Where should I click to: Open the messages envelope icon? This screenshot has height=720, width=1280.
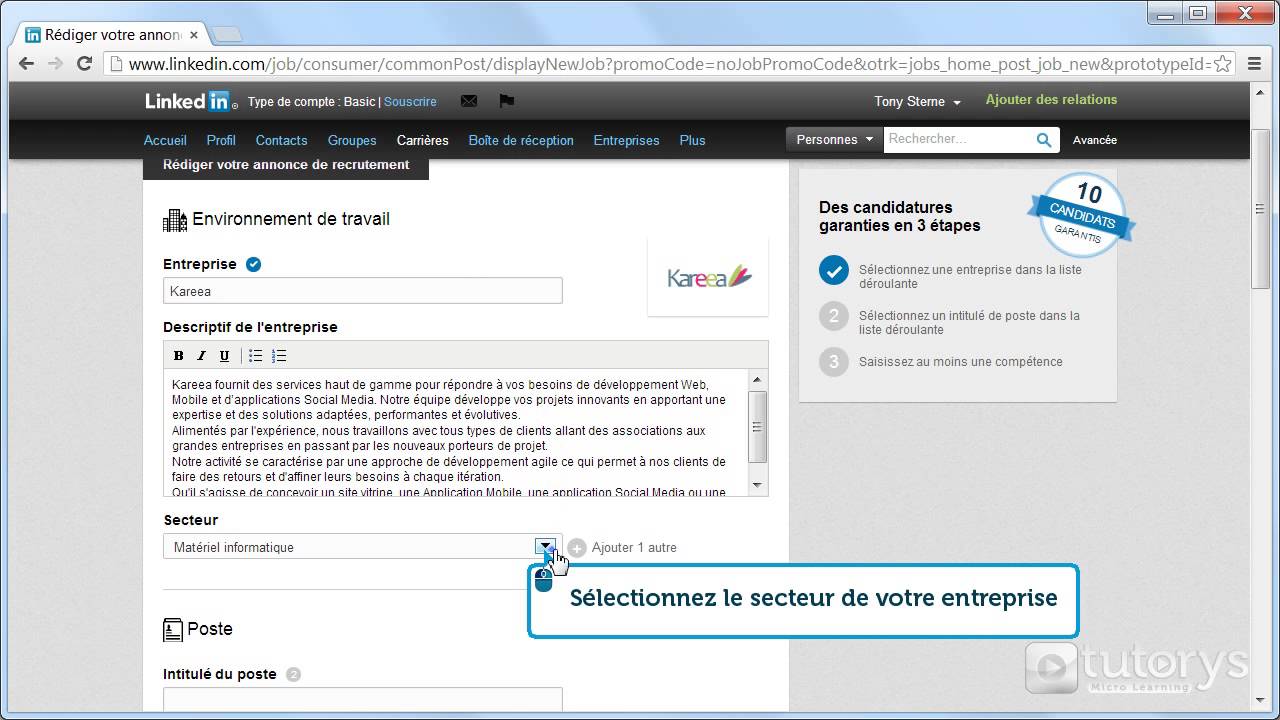468,101
